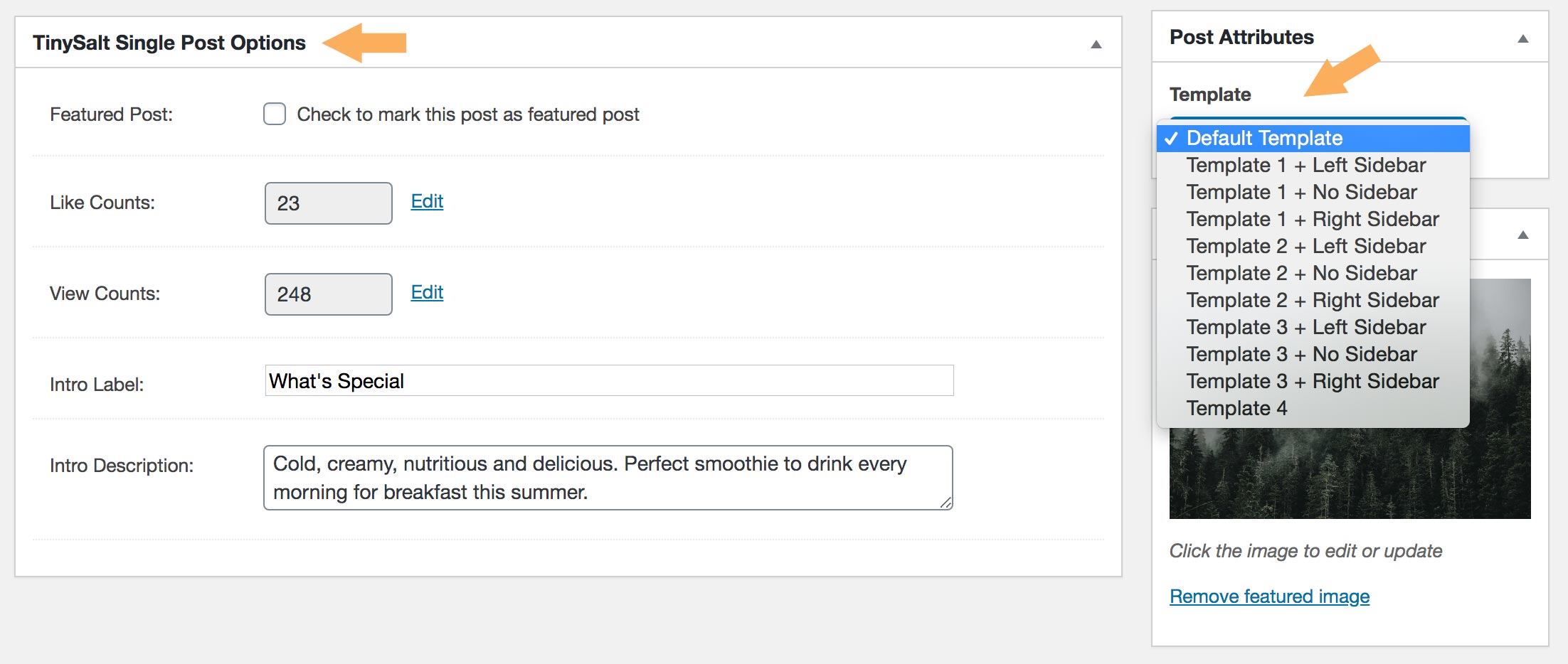Select Template 1 + Right Sidebar
The height and width of the screenshot is (664, 1568).
tap(1311, 219)
